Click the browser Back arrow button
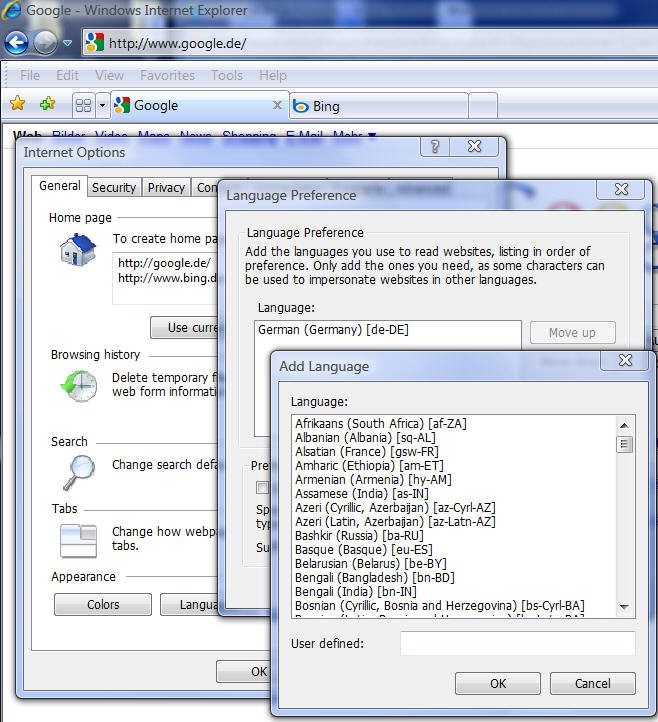 pyautogui.click(x=17, y=43)
